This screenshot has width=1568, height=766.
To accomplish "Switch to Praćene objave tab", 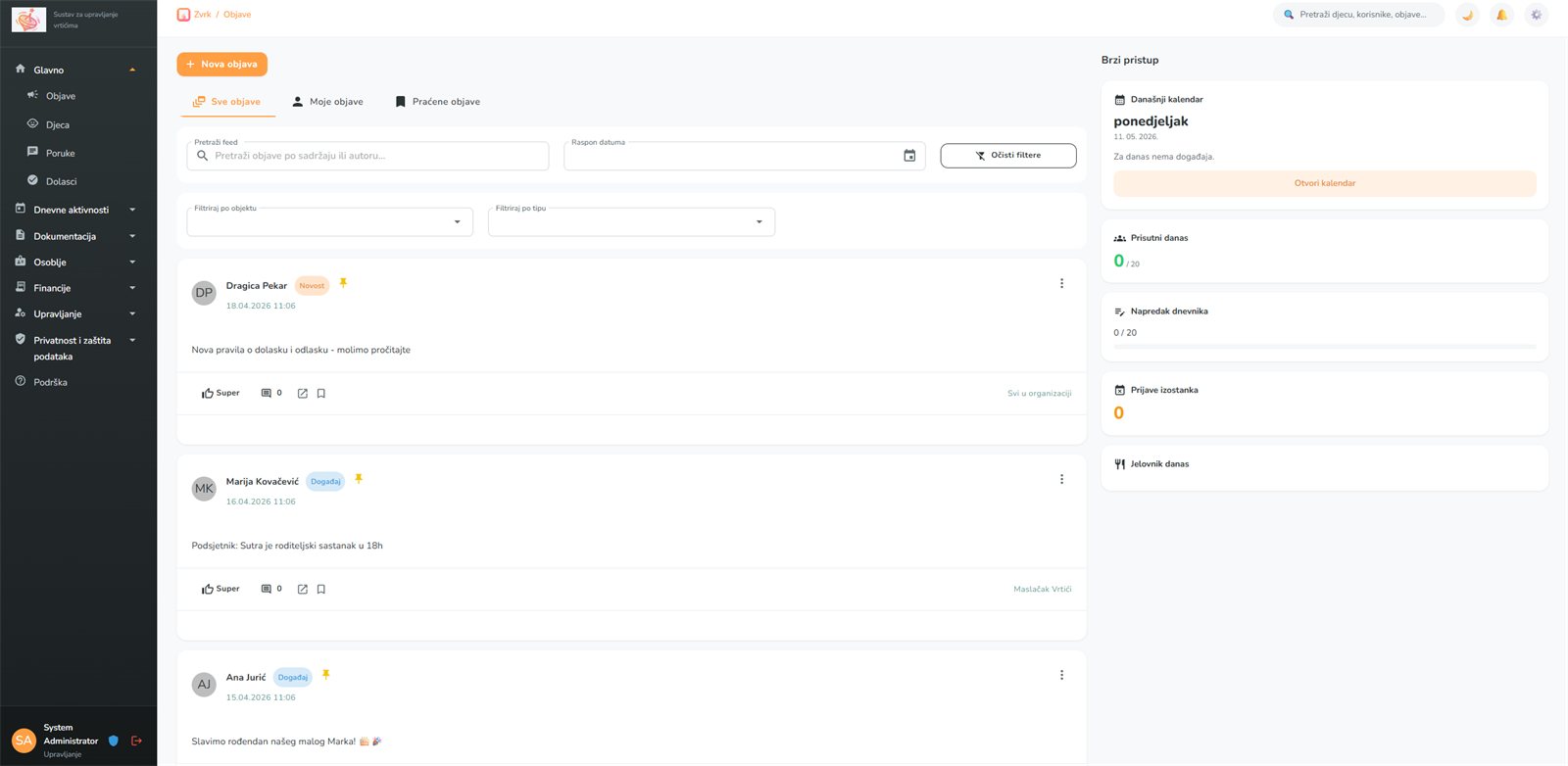I will (x=437, y=102).
